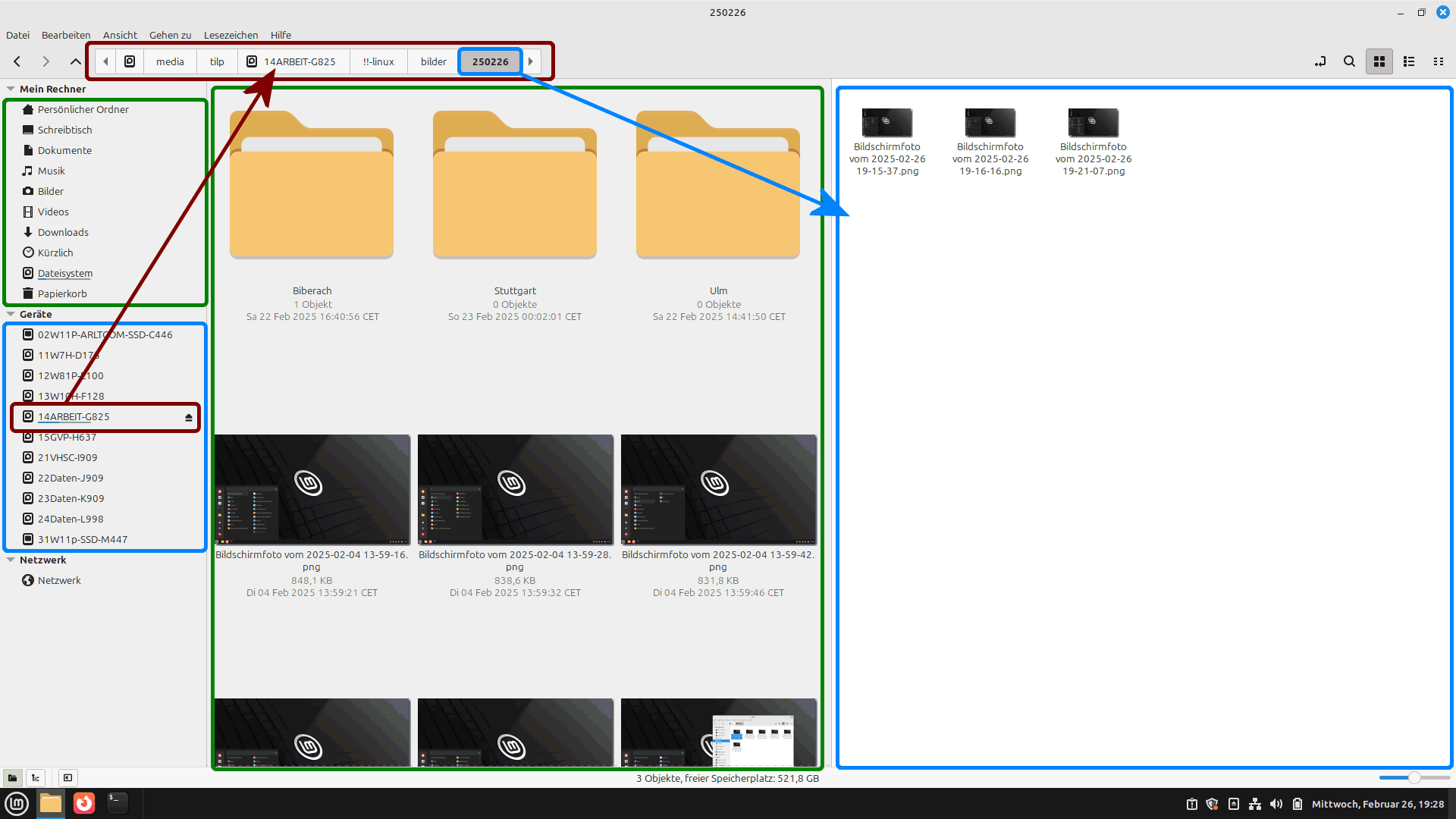Toggle the location entry path icon
The width and height of the screenshot is (1456, 819).
tap(1320, 61)
